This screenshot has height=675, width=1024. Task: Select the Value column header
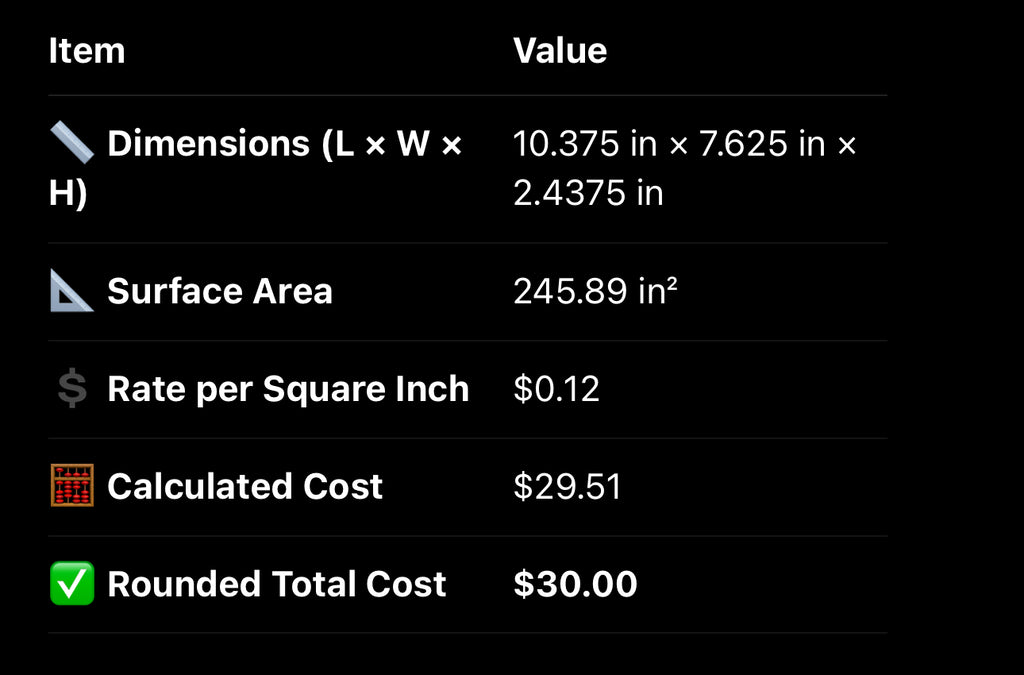560,51
